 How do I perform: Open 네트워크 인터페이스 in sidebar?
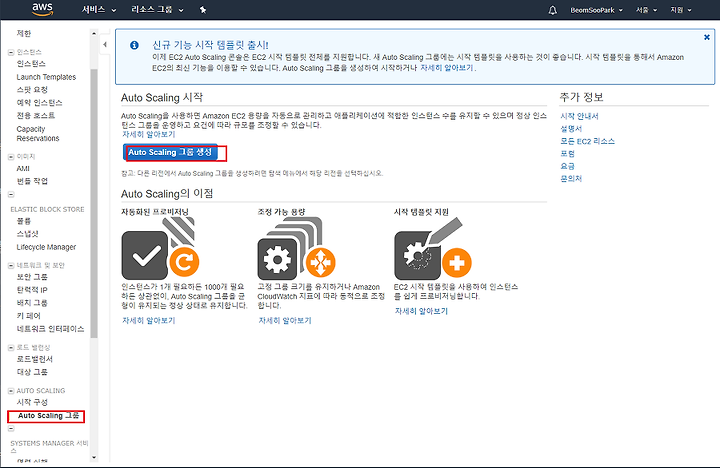click(x=50, y=329)
